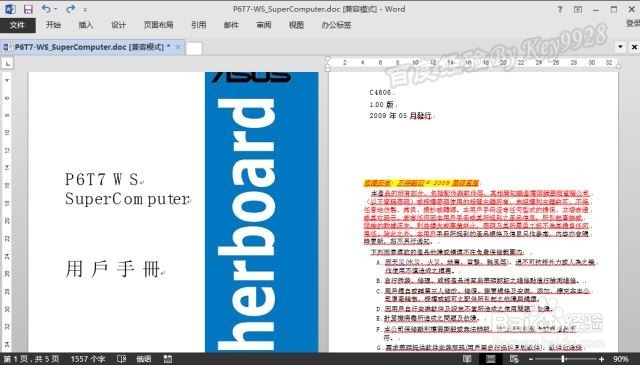Screen dimensions: 640x365
Task: Click the 2009 年 05 月發行 text line
Action: pos(400,116)
